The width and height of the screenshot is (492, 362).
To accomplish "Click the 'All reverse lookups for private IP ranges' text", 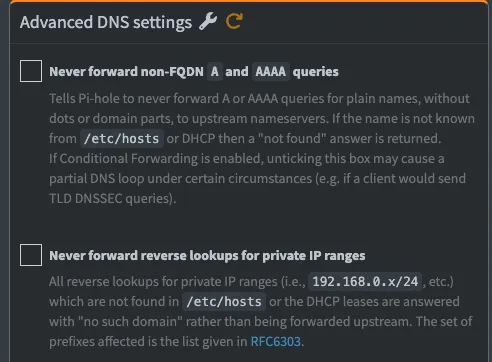I will pyautogui.click(x=163, y=282).
